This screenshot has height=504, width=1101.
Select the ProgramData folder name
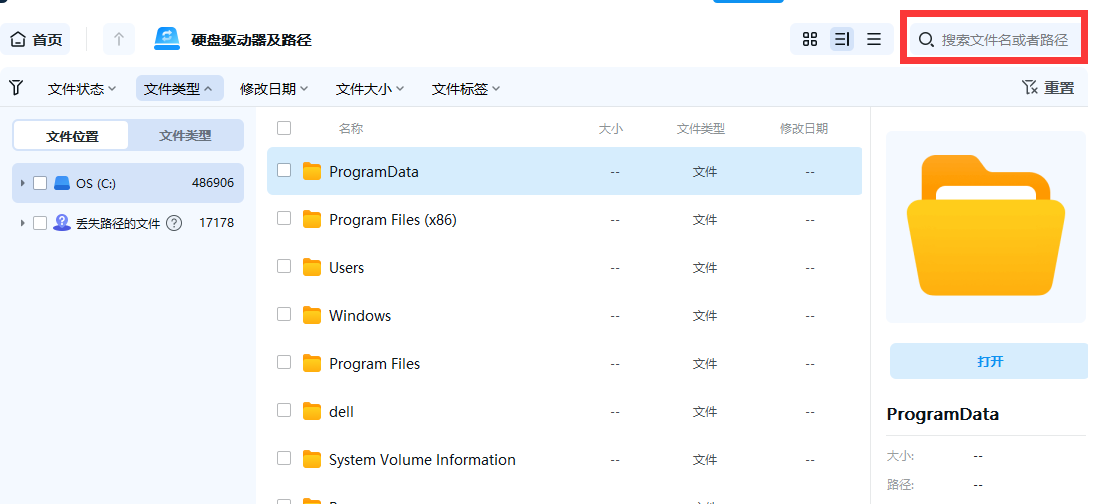click(x=374, y=172)
